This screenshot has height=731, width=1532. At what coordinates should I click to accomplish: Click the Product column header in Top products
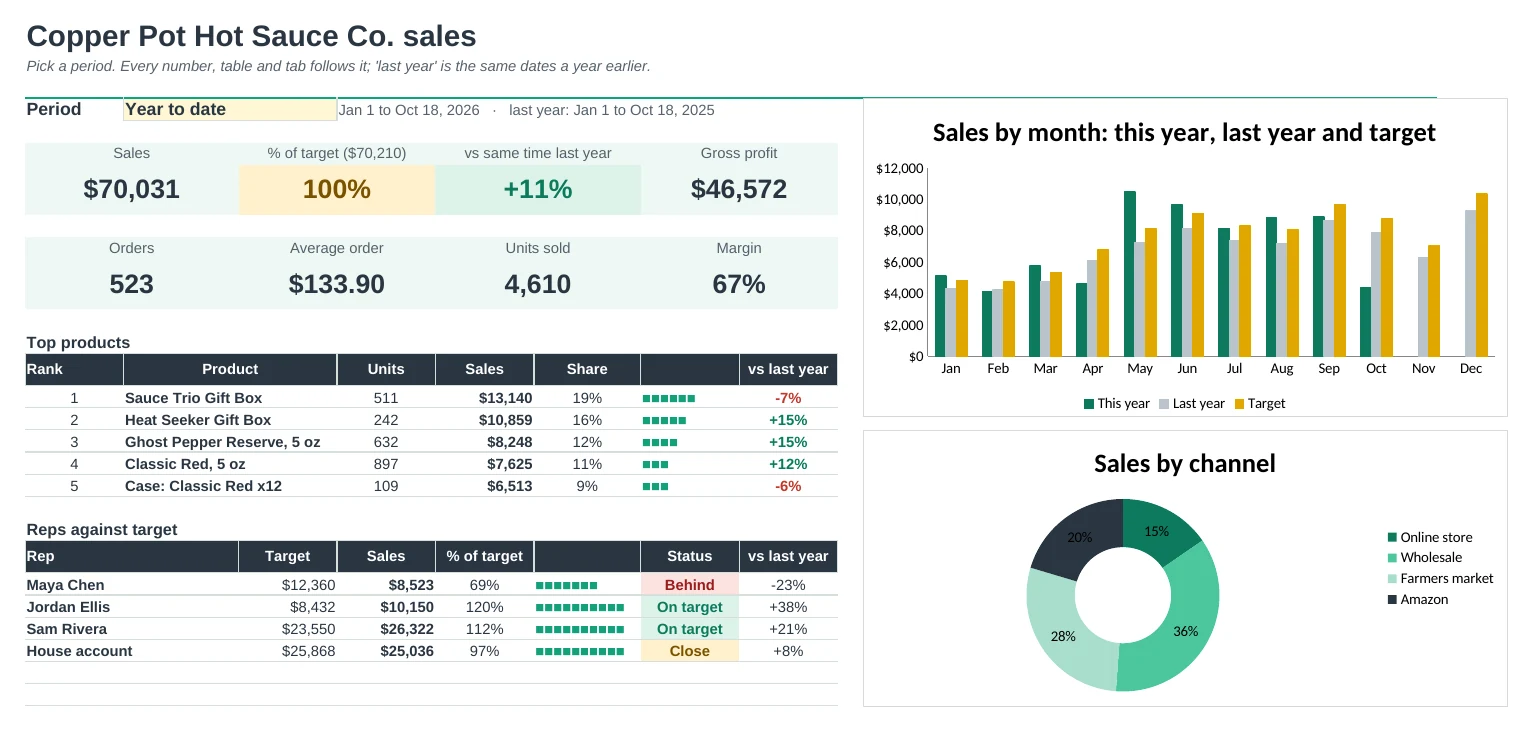pos(230,369)
